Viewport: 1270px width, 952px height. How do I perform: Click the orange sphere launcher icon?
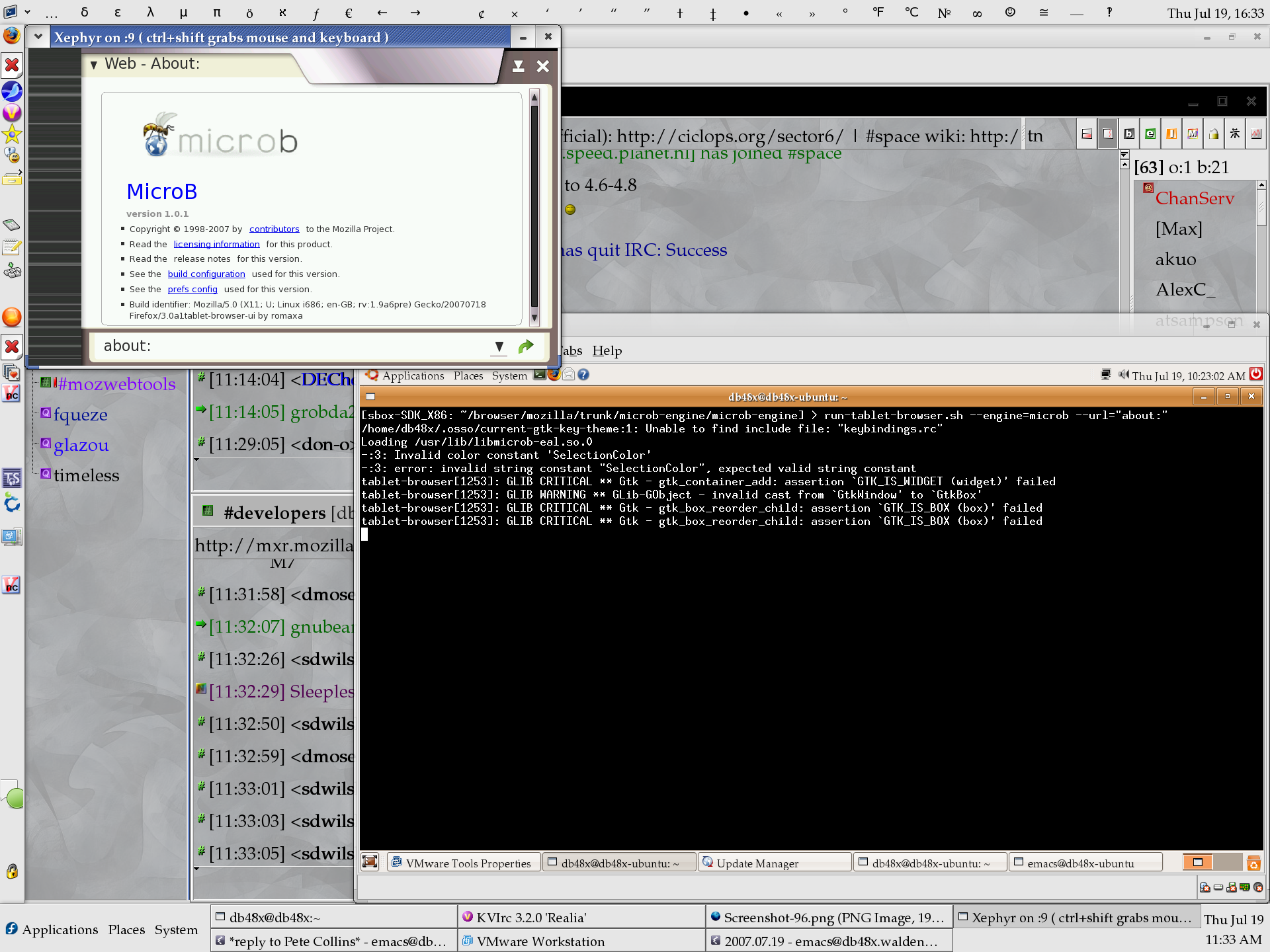pos(12,317)
